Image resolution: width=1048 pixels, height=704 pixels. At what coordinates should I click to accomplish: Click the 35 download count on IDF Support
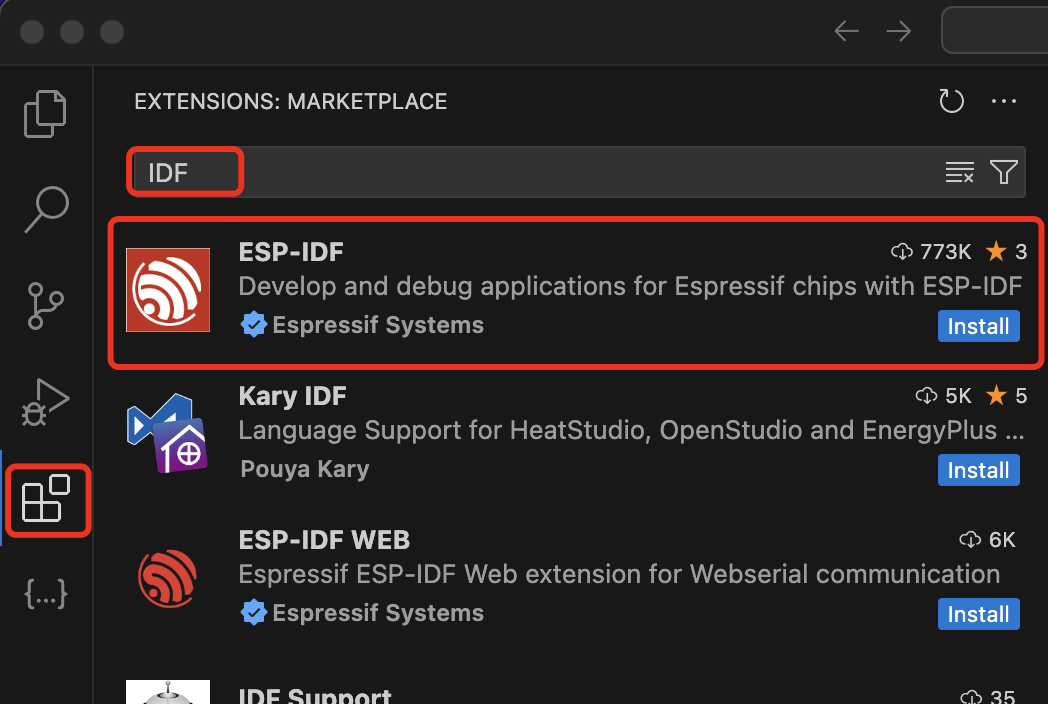pos(987,696)
